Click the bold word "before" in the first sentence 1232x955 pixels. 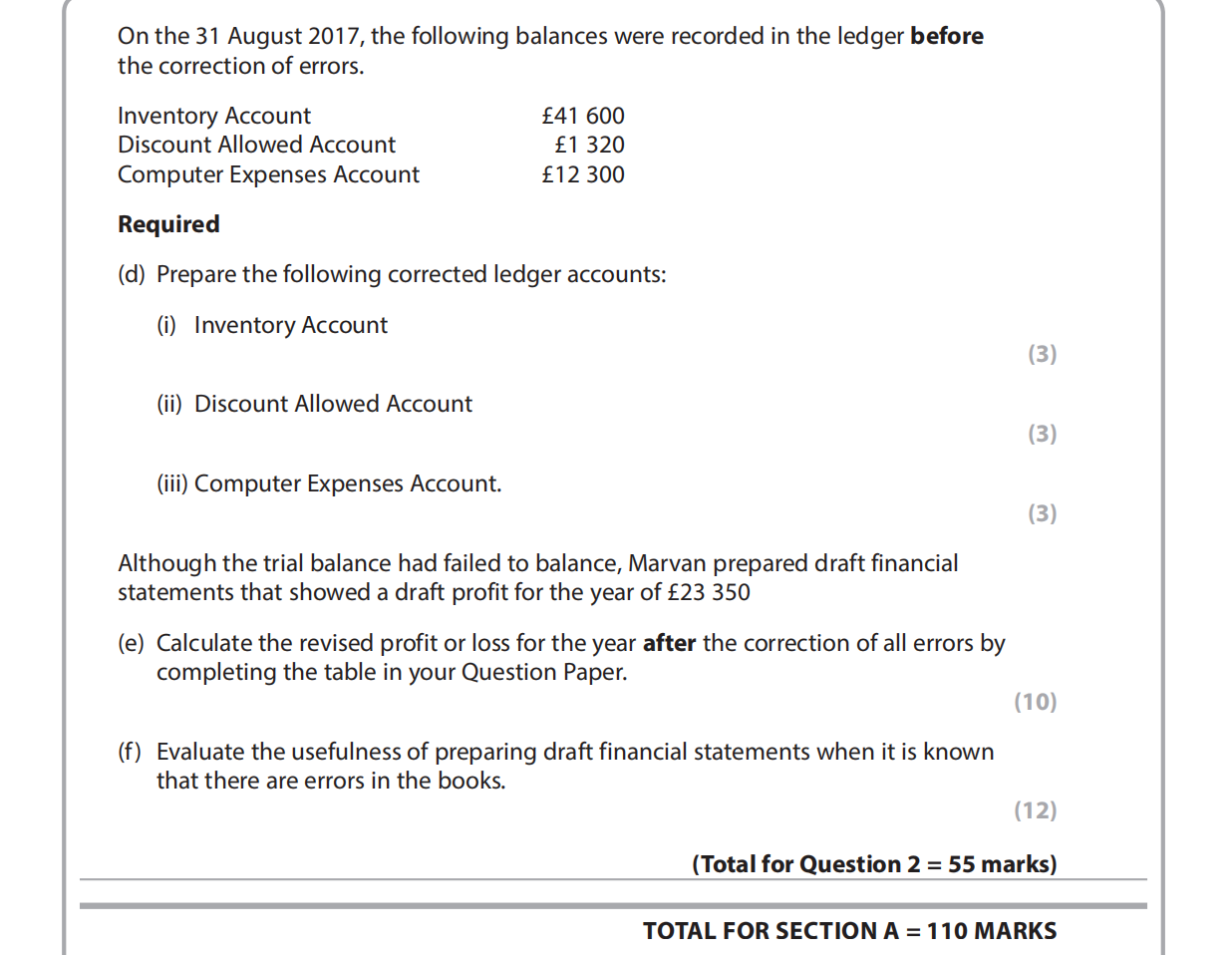coord(946,36)
